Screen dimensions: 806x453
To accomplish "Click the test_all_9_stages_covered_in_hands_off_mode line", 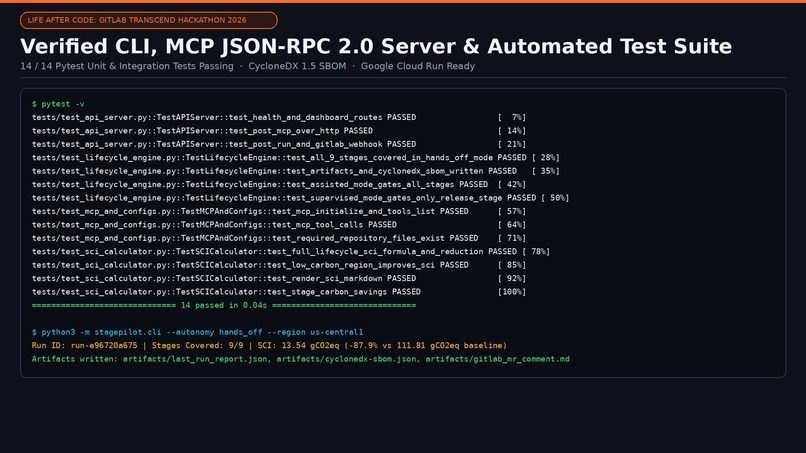I will [x=296, y=157].
